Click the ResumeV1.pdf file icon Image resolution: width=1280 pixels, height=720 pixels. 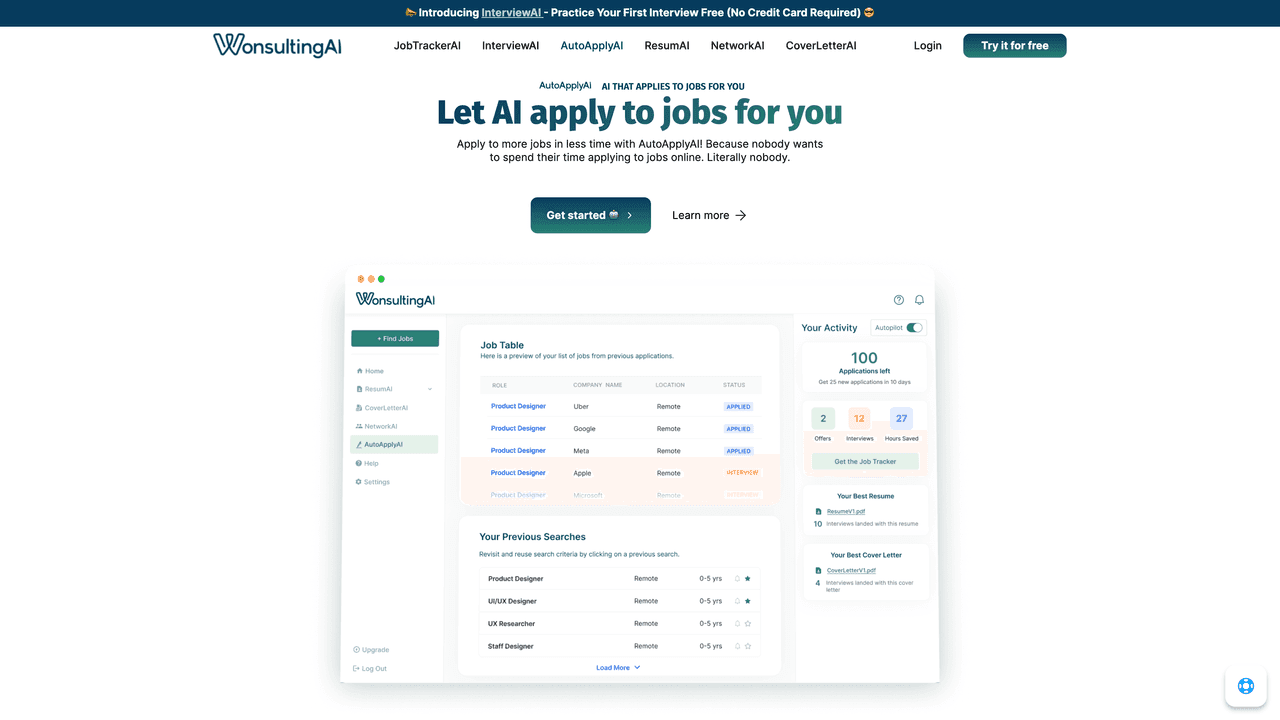point(818,511)
